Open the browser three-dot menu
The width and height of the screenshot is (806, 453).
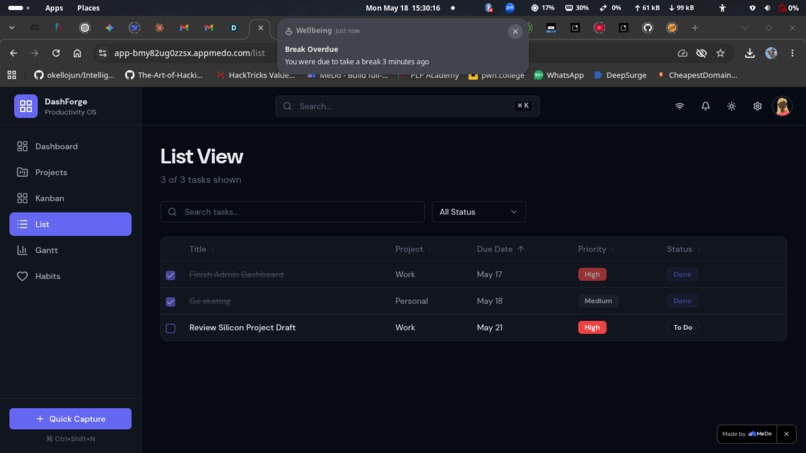[792, 53]
